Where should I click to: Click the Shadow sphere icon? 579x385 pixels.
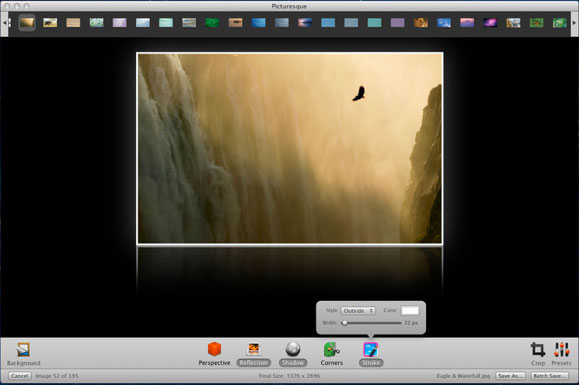click(x=293, y=349)
